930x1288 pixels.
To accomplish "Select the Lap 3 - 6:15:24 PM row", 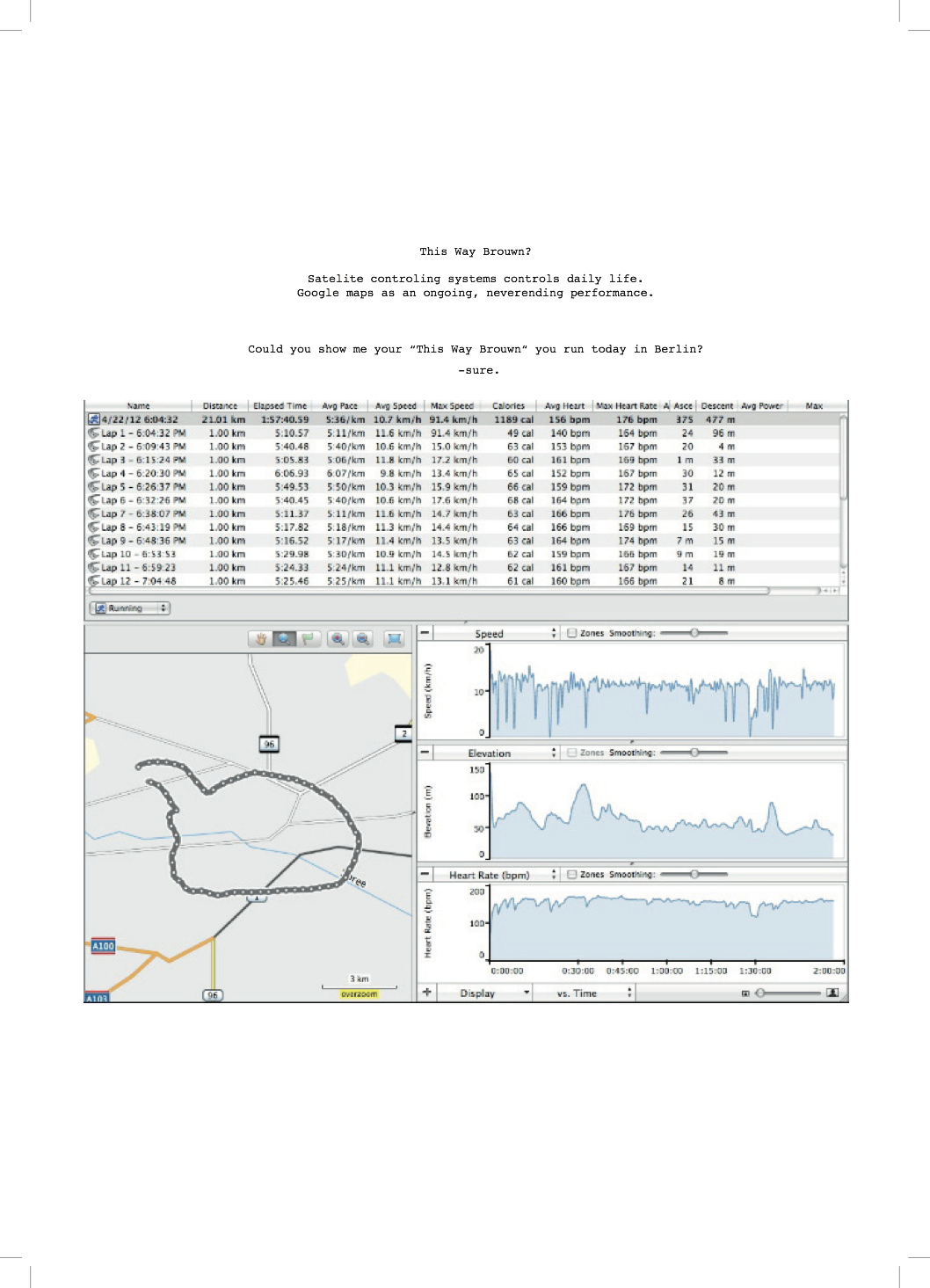I will [462, 460].
